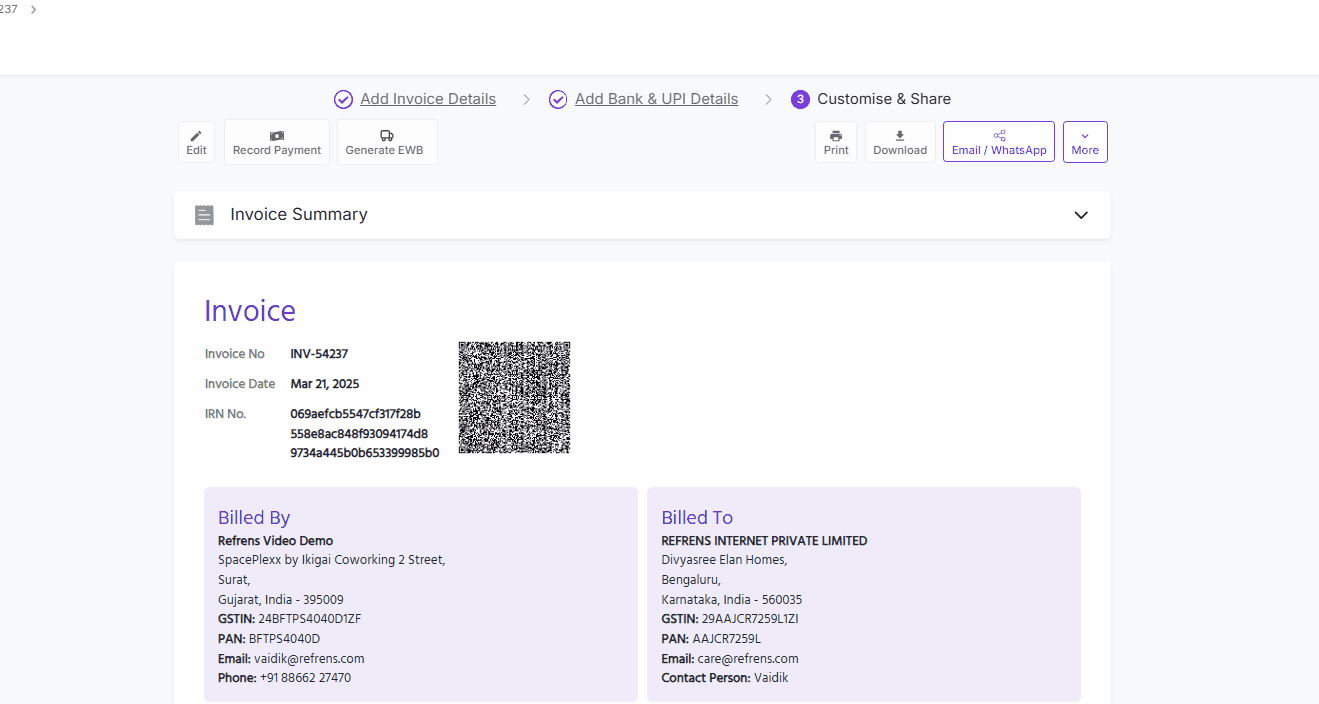
Task: Share via Email / WhatsApp
Action: pos(999,142)
